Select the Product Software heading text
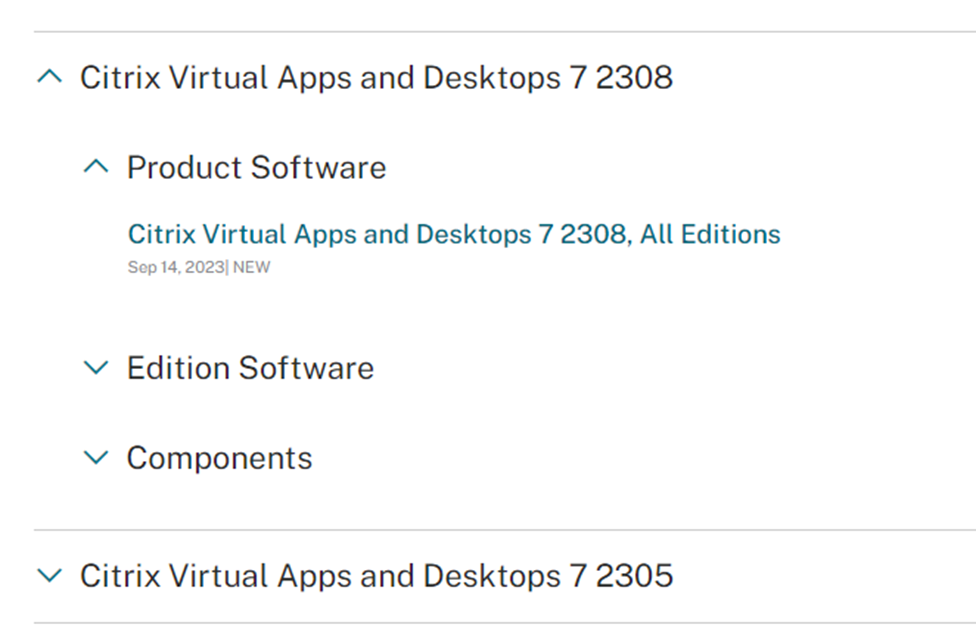 [256, 167]
